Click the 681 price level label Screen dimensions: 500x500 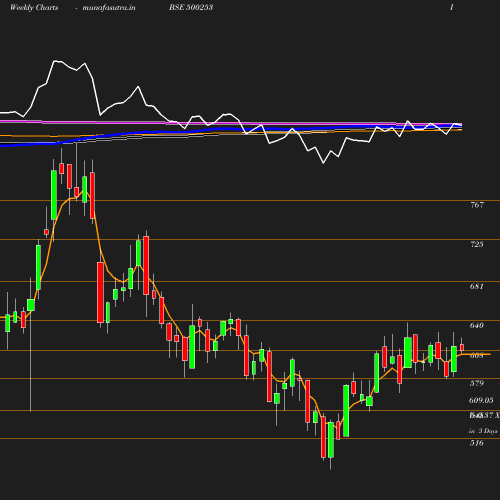pos(477,286)
